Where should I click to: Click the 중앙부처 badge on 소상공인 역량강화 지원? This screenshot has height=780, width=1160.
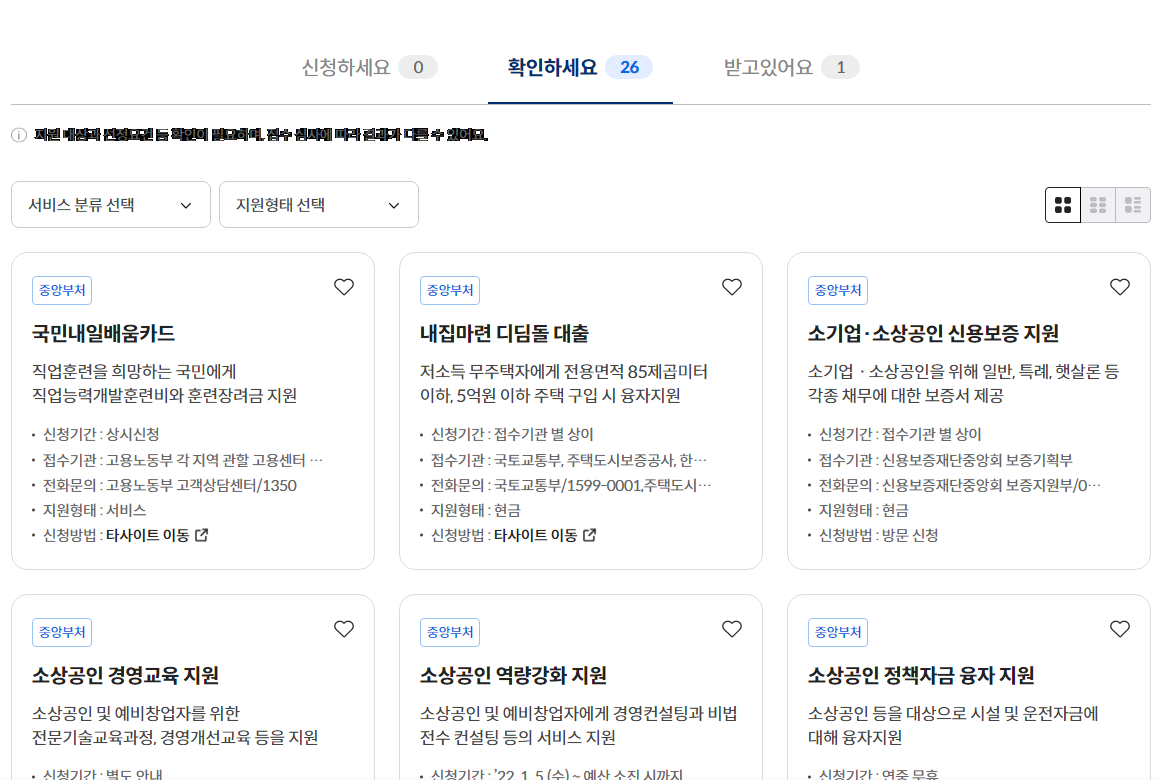(x=449, y=631)
